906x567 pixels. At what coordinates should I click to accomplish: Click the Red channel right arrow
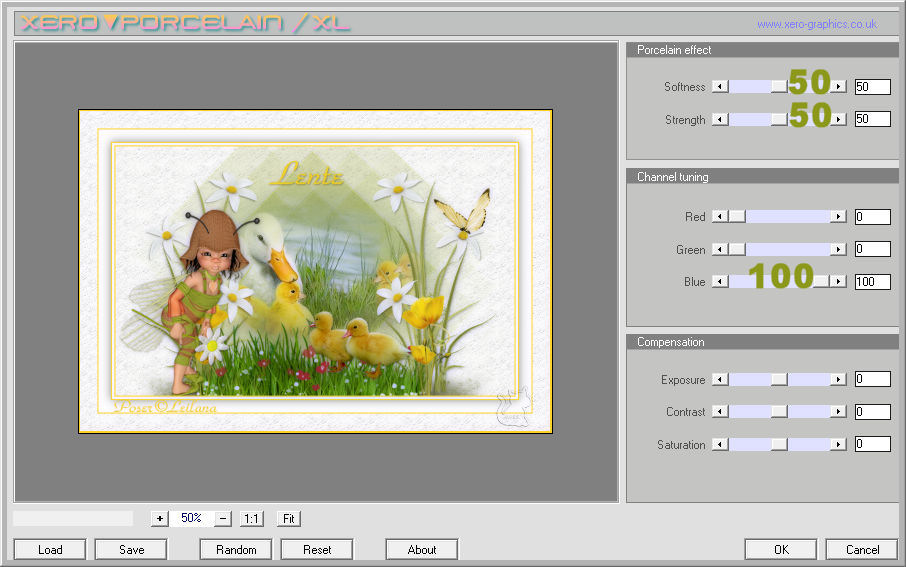tap(838, 217)
